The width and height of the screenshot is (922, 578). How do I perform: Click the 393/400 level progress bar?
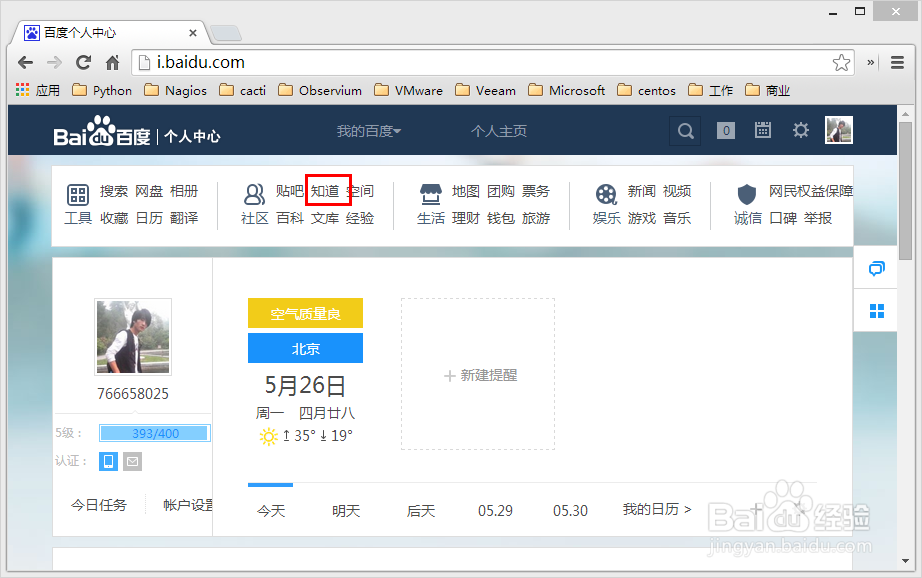(155, 433)
